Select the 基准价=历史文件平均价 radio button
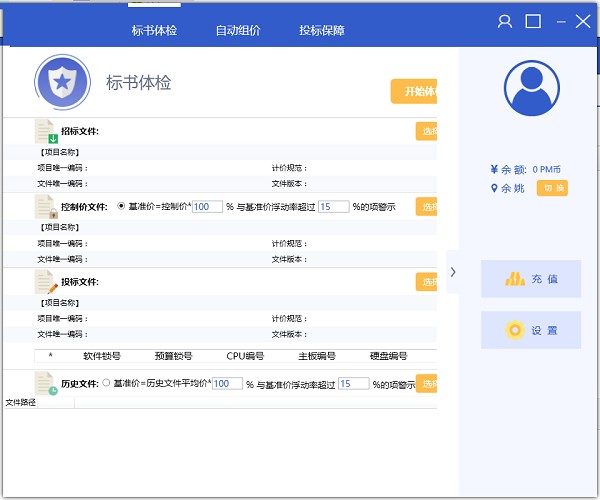 pyautogui.click(x=107, y=383)
